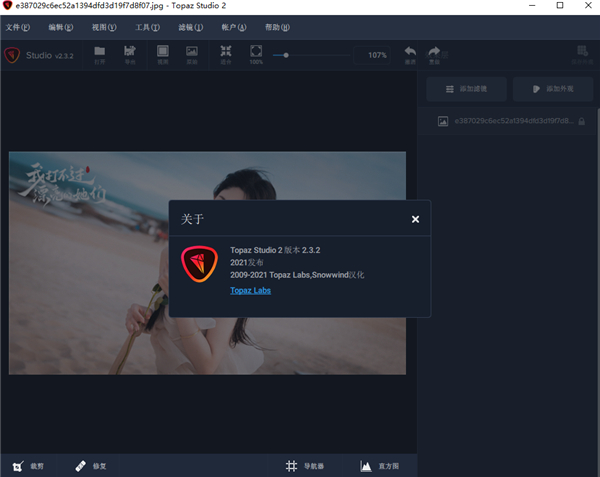Toggle the original image view icon
The width and height of the screenshot is (600, 477).
pyautogui.click(x=192, y=52)
